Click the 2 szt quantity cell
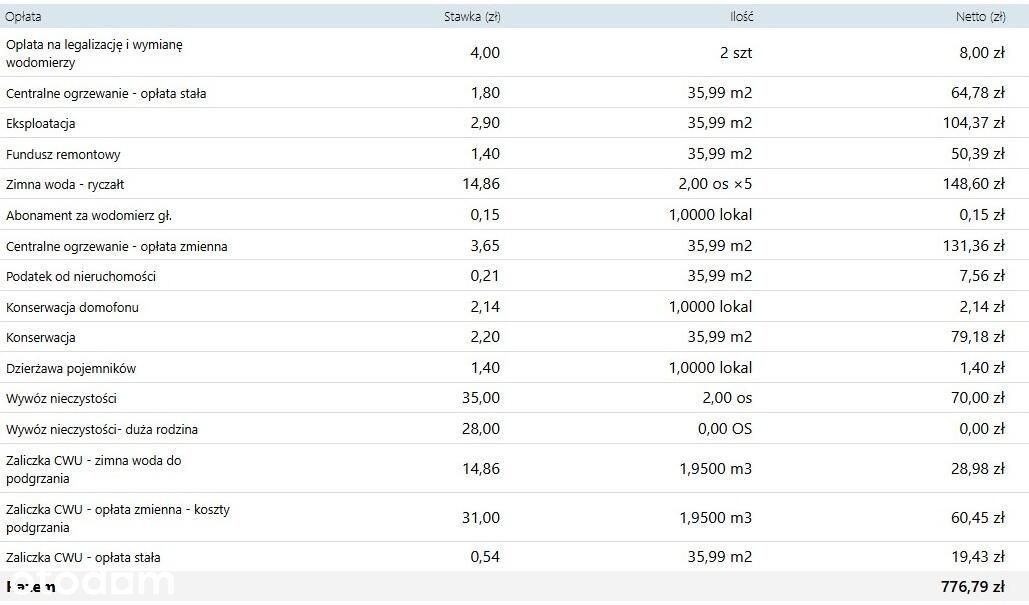 click(736, 52)
